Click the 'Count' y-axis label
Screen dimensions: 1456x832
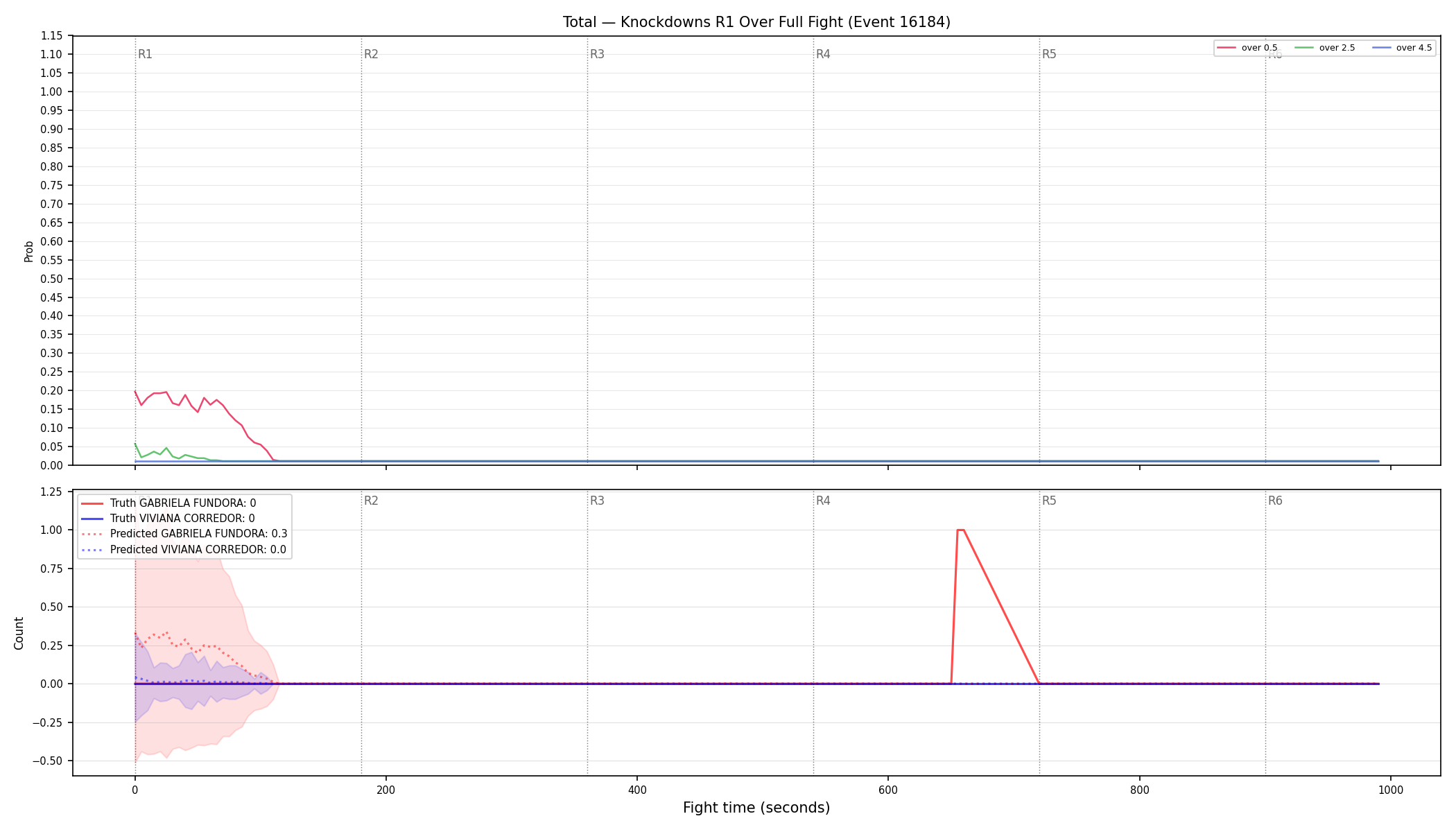[x=19, y=633]
